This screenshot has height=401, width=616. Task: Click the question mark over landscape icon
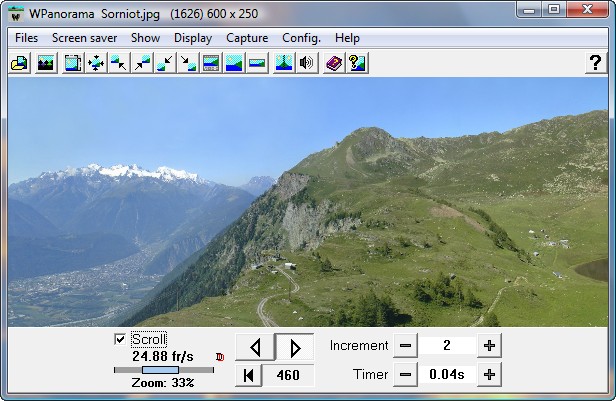[x=357, y=63]
